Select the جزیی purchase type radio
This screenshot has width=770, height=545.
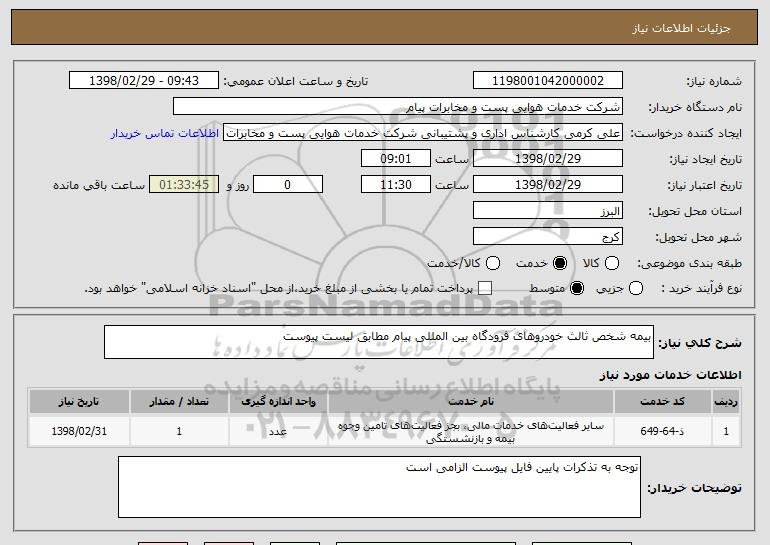click(635, 288)
